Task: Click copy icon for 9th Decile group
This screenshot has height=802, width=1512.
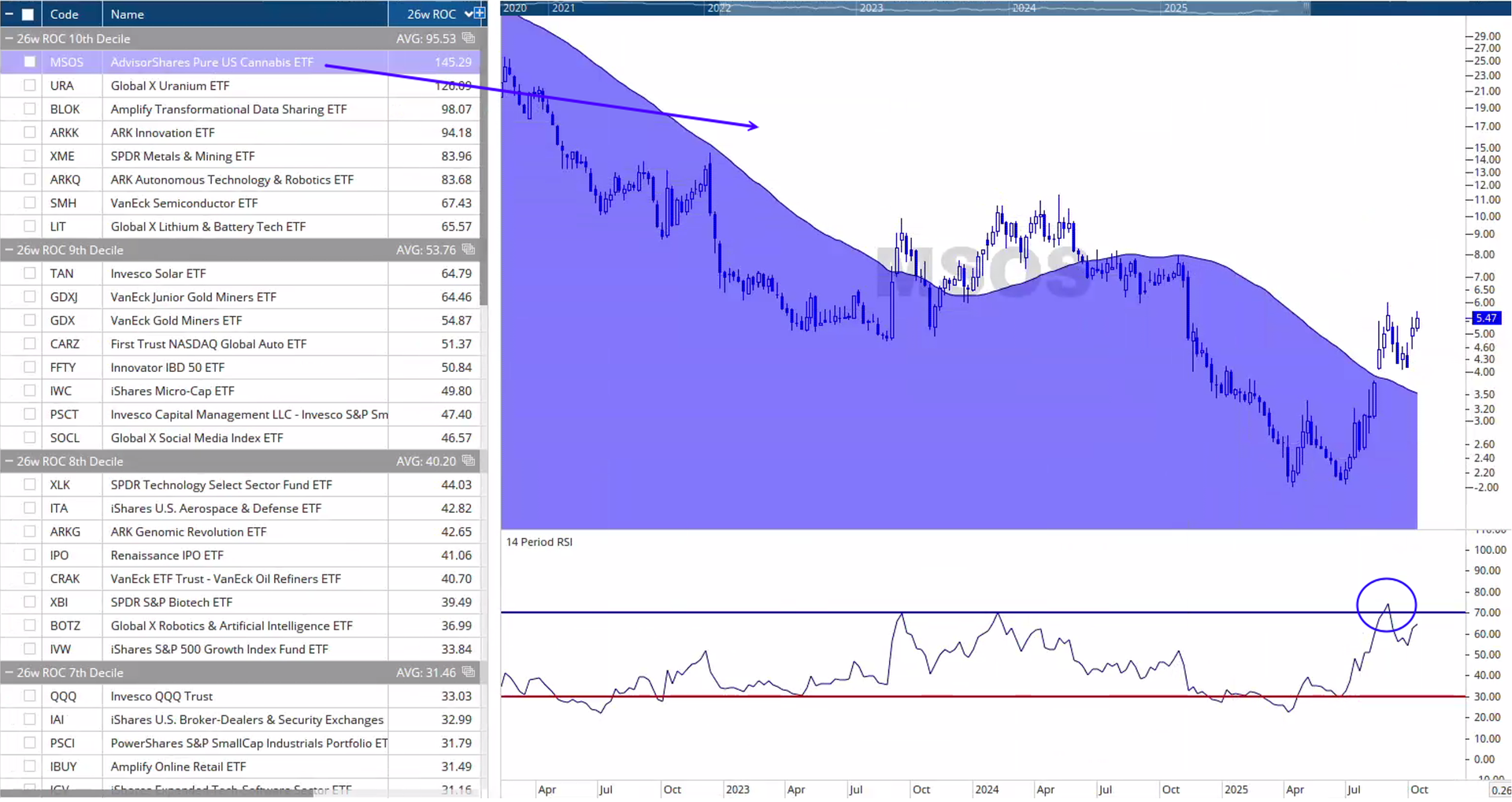Action: (x=469, y=250)
